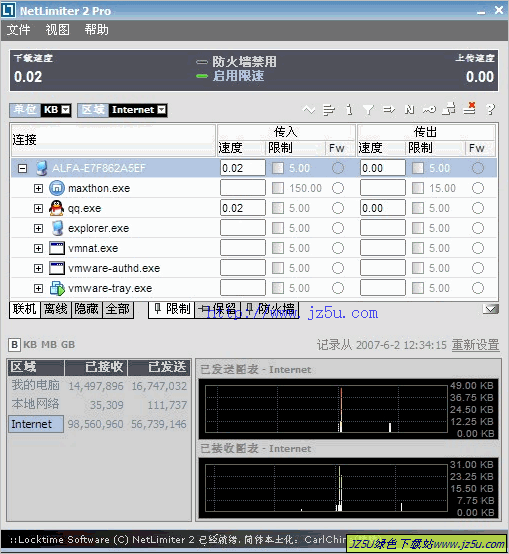Image resolution: width=509 pixels, height=554 pixels.
Task: Click the NetLimiter logo in title bar
Action: 8,10
